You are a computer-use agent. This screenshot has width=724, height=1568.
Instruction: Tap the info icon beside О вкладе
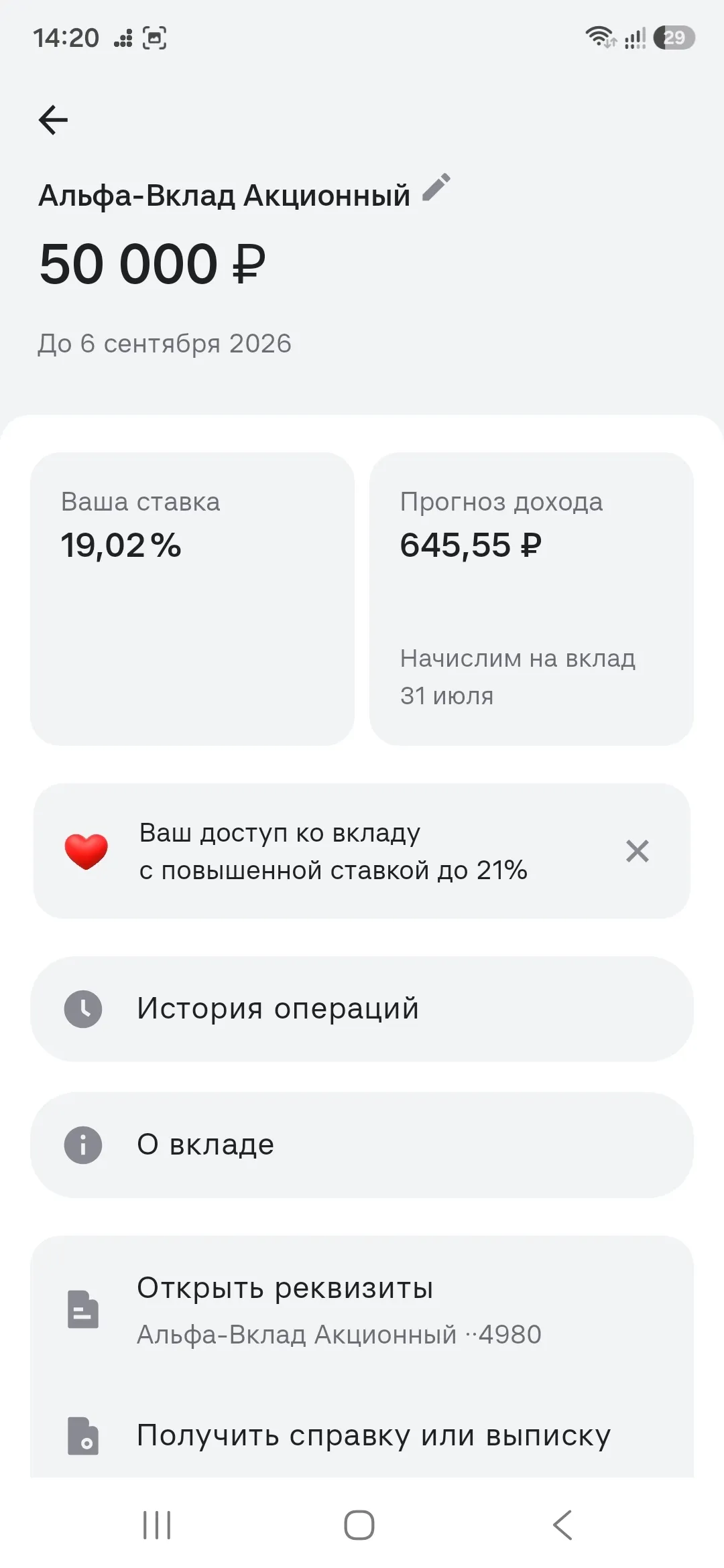[x=83, y=1145]
